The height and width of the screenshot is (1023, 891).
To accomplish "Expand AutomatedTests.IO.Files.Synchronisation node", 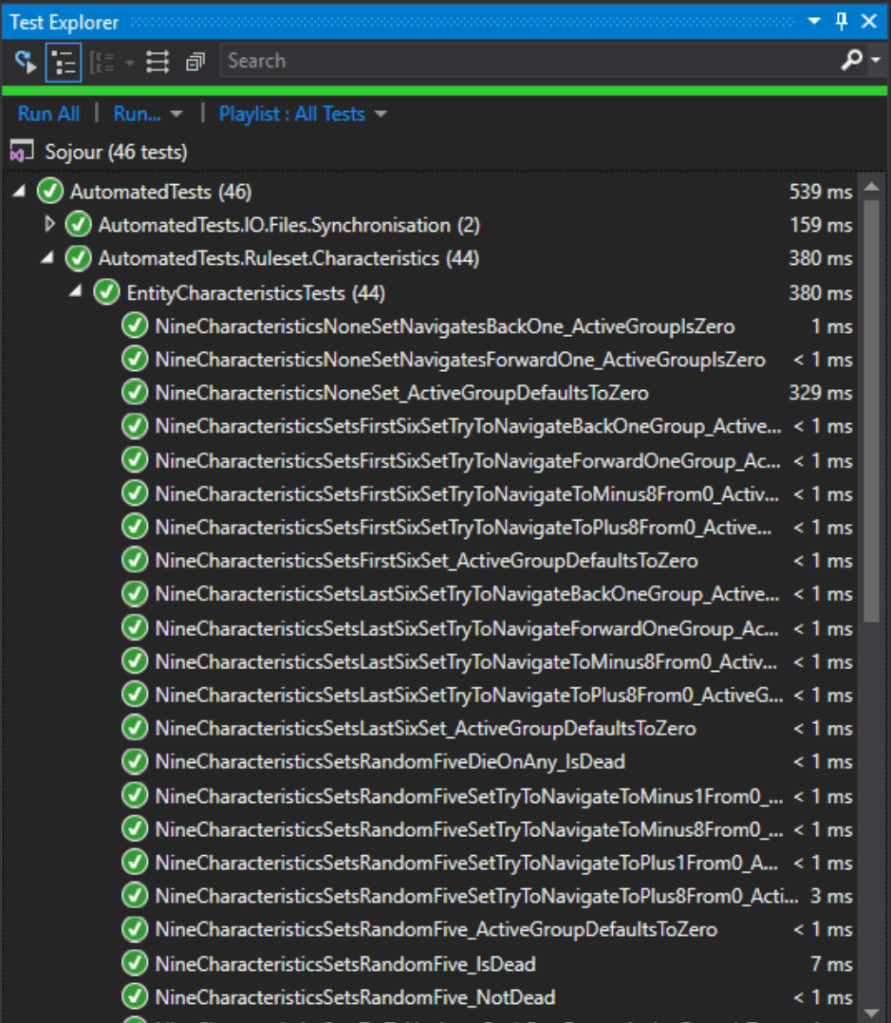I will pos(50,225).
